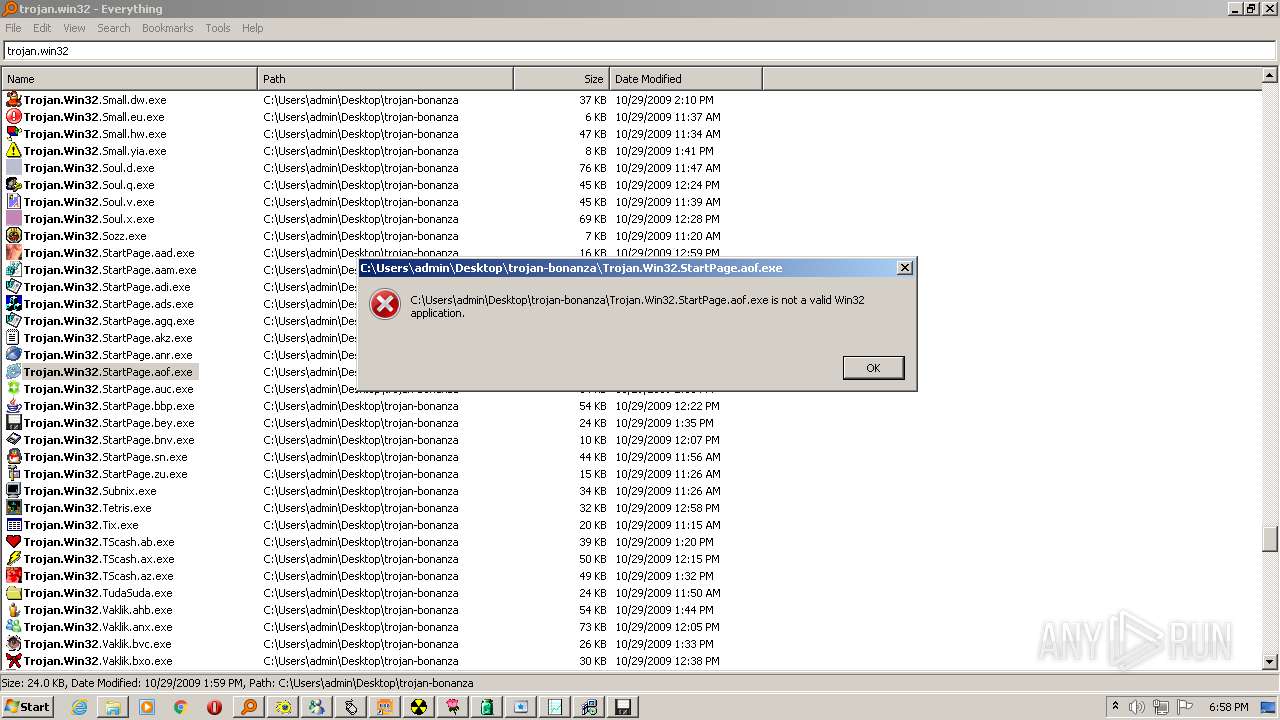Click the results scrollbar up arrow

1270,75
